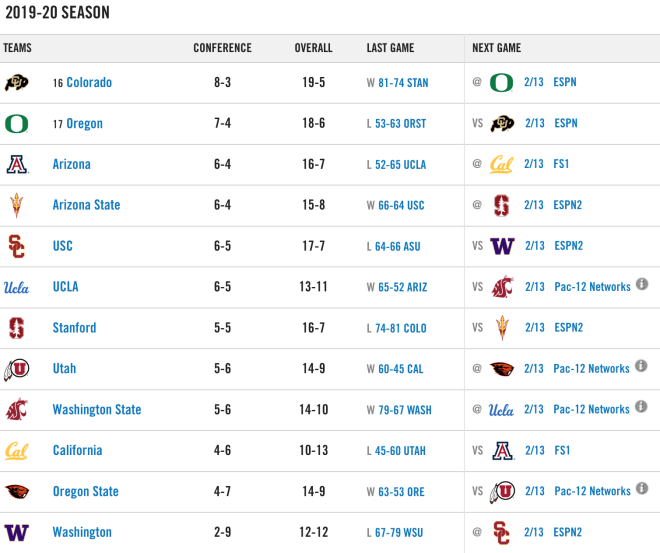Sort by the Conference column header

[222, 48]
